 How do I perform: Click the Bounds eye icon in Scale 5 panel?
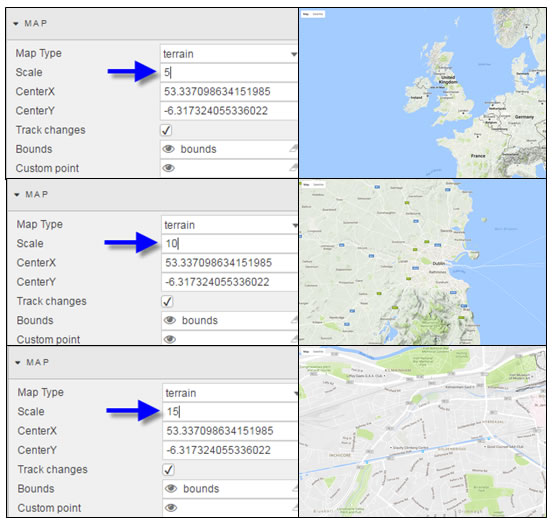point(168,149)
